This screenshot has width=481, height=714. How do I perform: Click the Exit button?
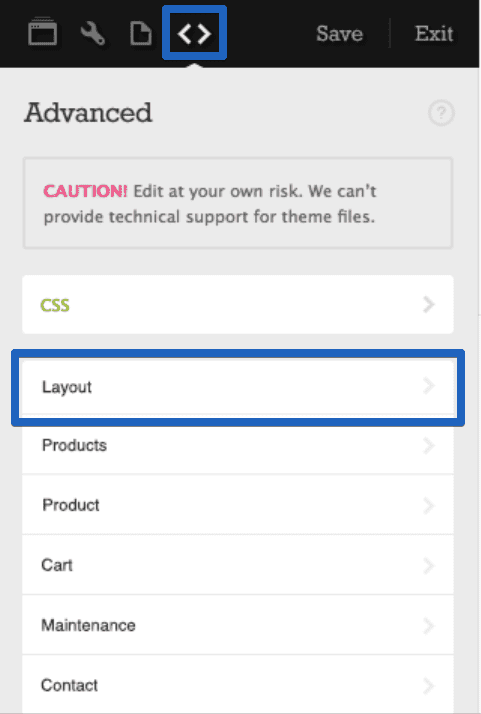coord(434,33)
